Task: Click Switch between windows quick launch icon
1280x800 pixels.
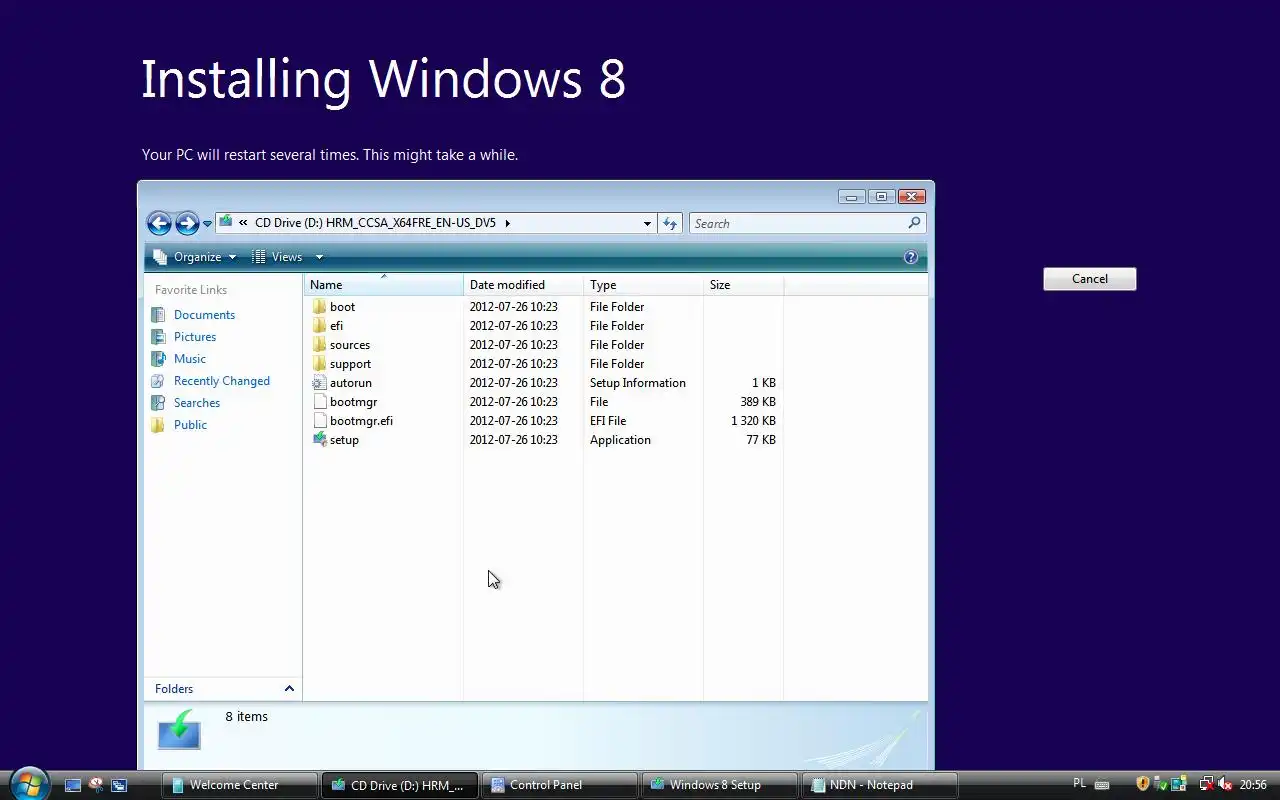Action: coord(119,785)
